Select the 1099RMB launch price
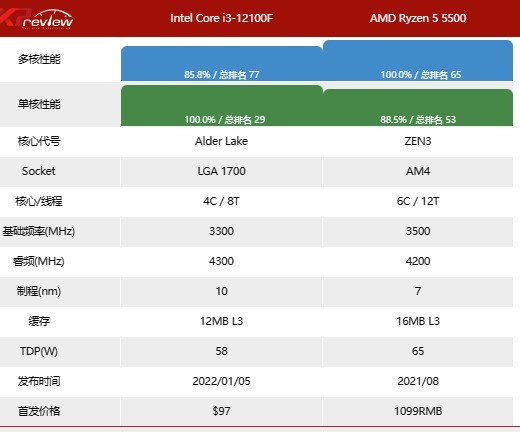This screenshot has width=520, height=432. click(x=418, y=411)
